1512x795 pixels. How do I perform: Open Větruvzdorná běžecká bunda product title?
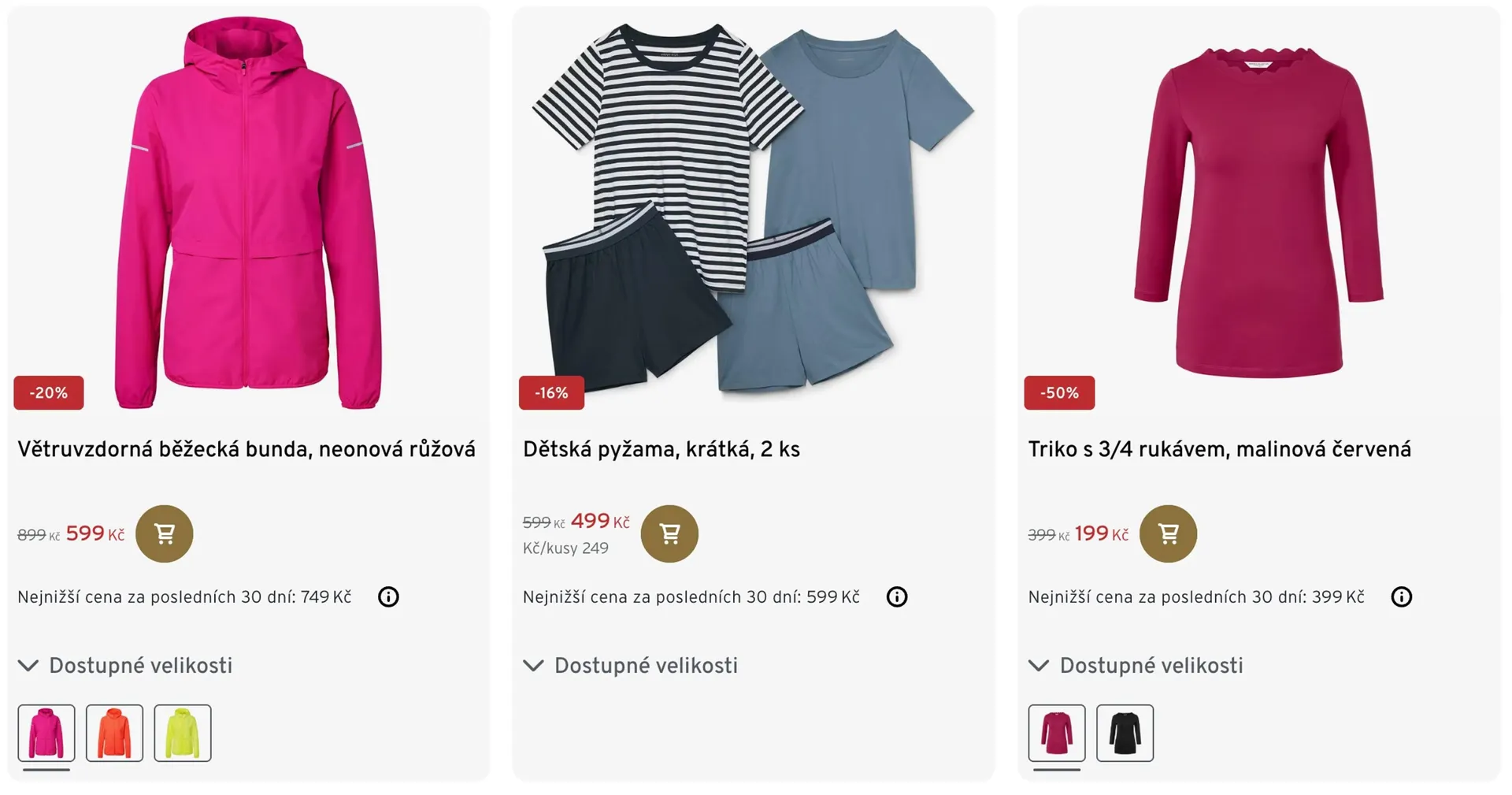[246, 449]
